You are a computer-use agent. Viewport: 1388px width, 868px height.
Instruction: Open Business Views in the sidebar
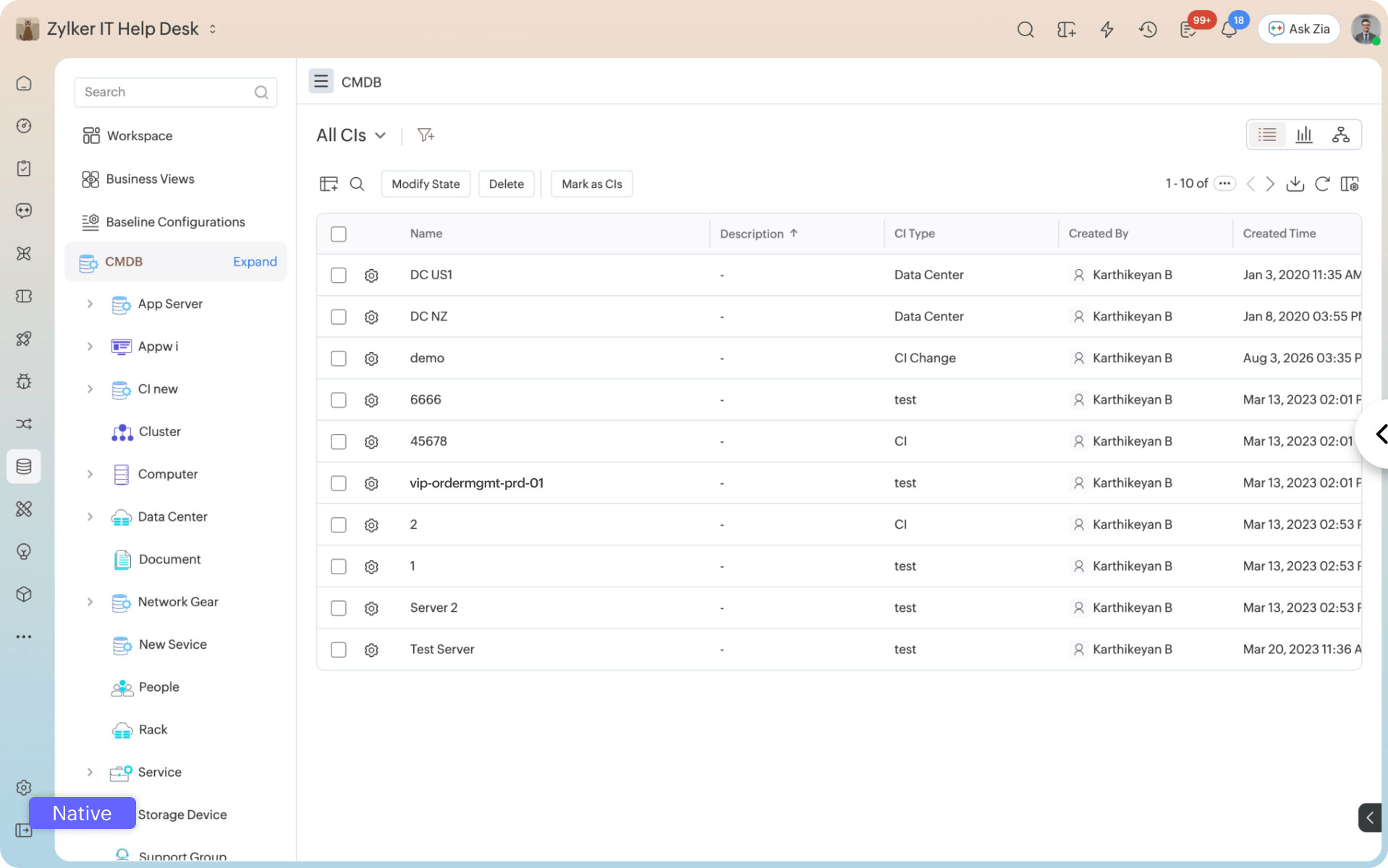pos(138,179)
